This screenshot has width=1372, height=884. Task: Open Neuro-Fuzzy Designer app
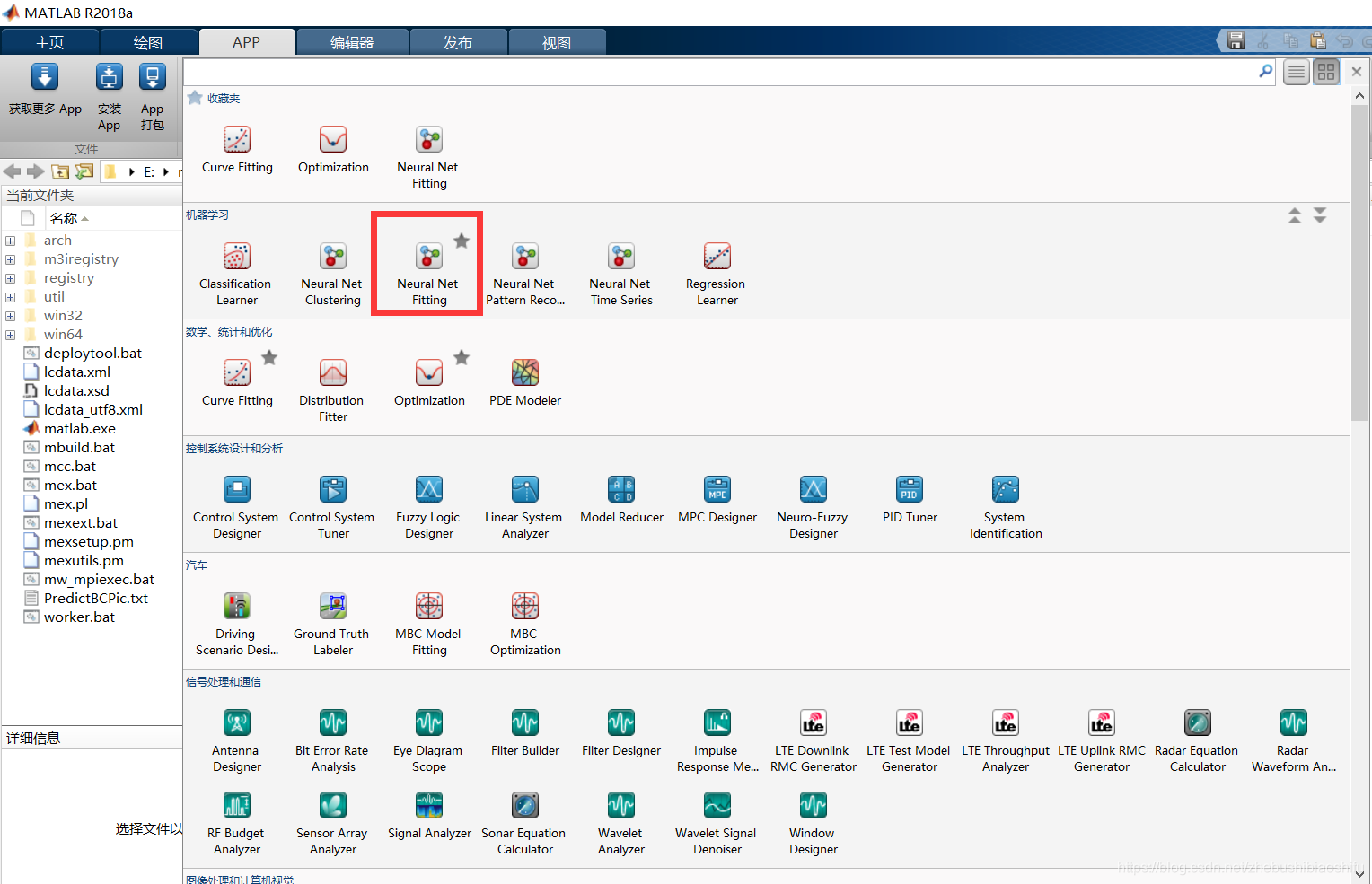[x=813, y=507]
